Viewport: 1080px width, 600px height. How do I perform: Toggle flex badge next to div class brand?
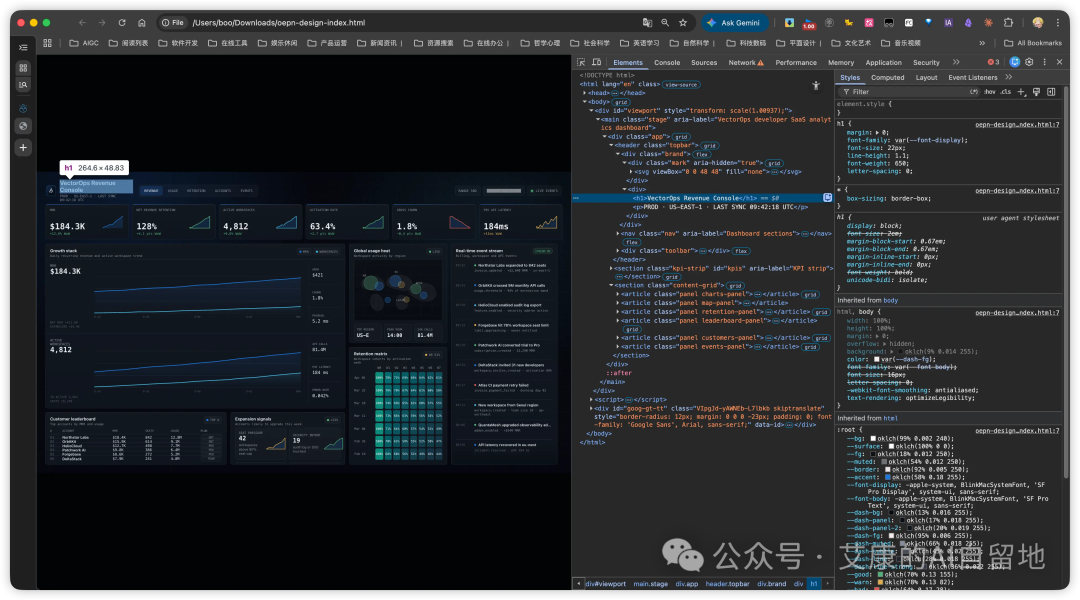pos(702,154)
